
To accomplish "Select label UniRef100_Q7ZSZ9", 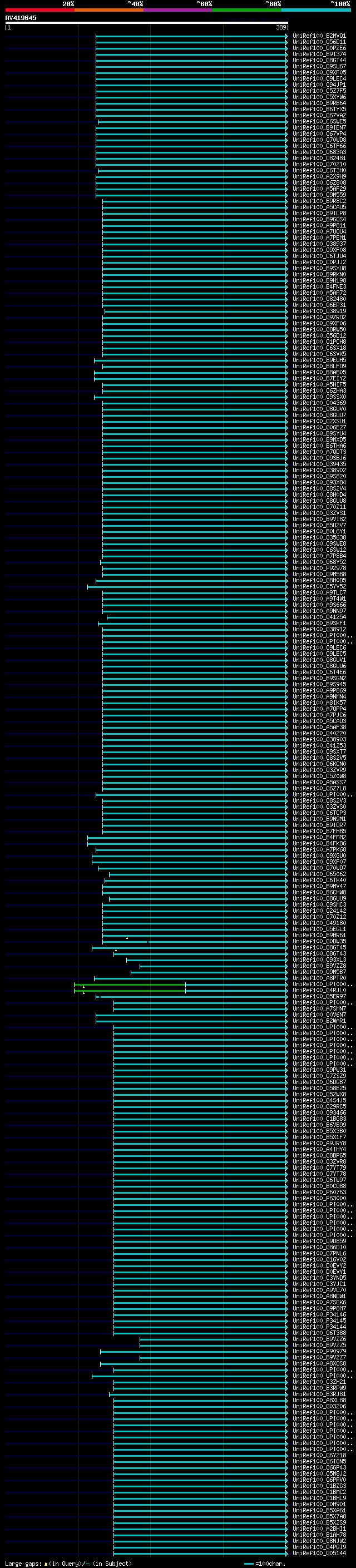I will (x=319, y=1076).
